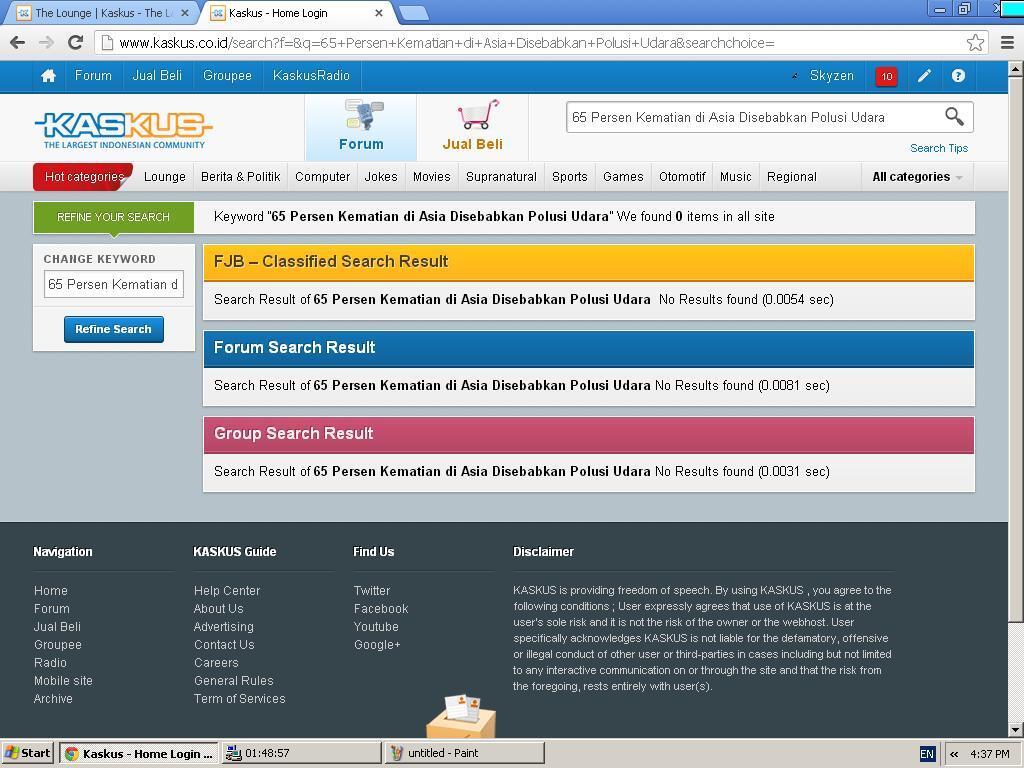
Task: Go back with the browser back arrow
Action: coord(18,43)
